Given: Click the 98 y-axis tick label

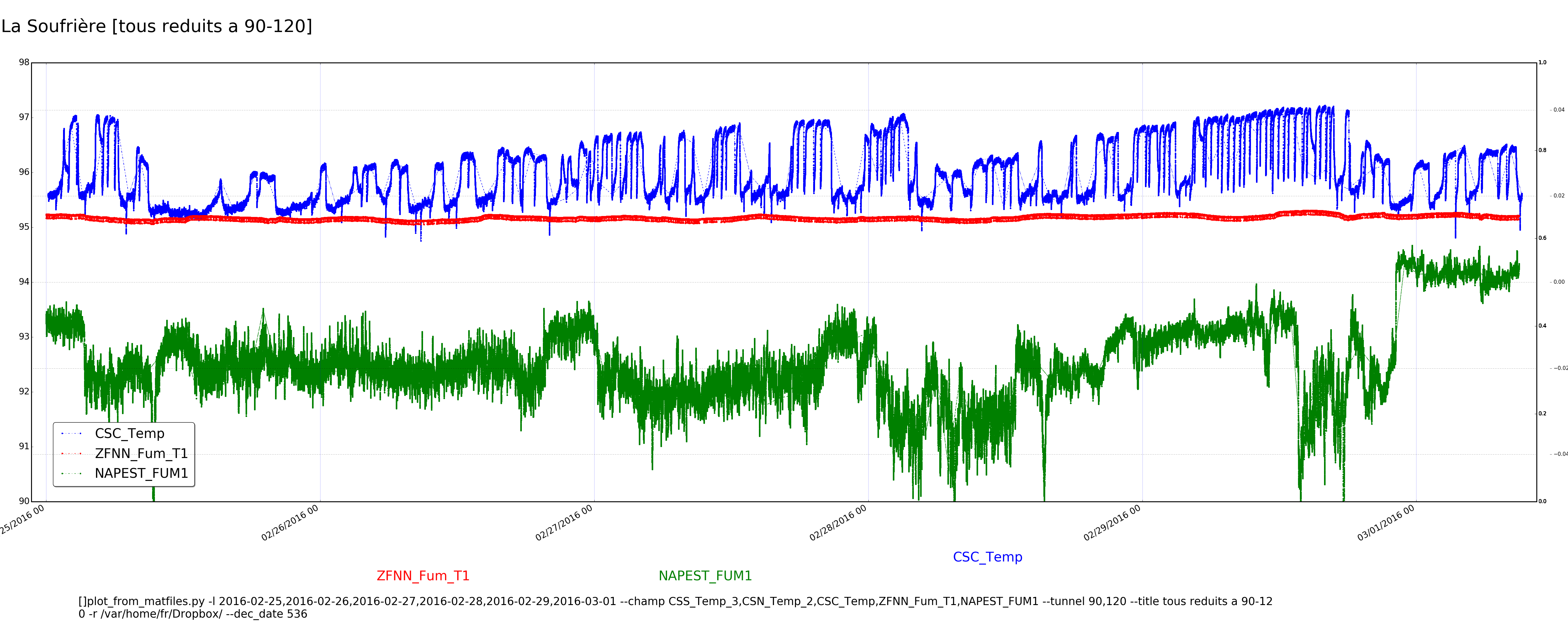Looking at the screenshot, I should (24, 62).
